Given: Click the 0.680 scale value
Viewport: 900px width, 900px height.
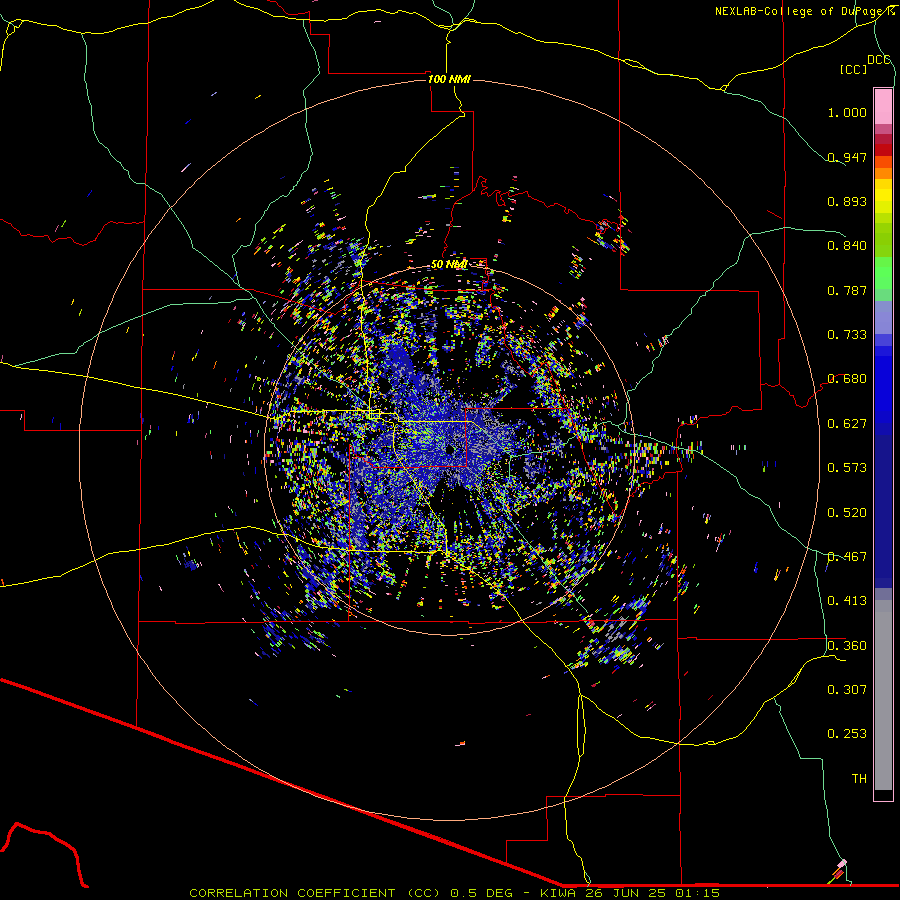Looking at the screenshot, I should tap(847, 379).
